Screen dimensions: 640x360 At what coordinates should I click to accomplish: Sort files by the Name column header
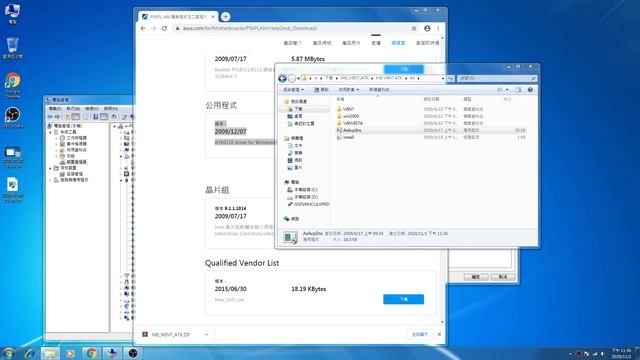pyautogui.click(x=340, y=99)
